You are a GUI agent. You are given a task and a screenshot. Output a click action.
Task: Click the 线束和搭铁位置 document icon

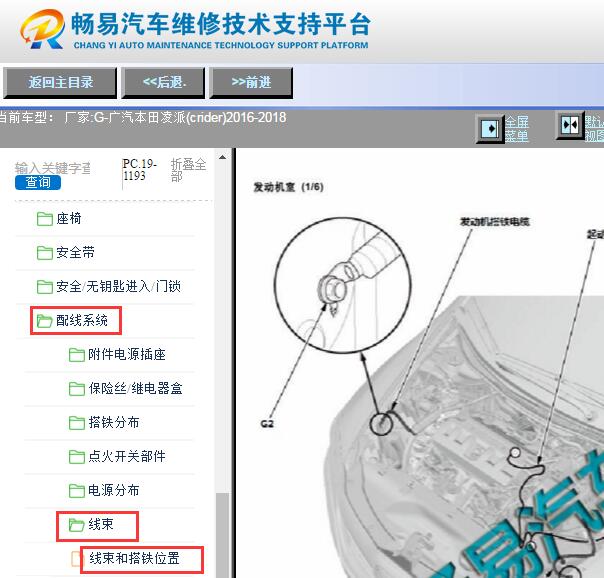(x=76, y=559)
